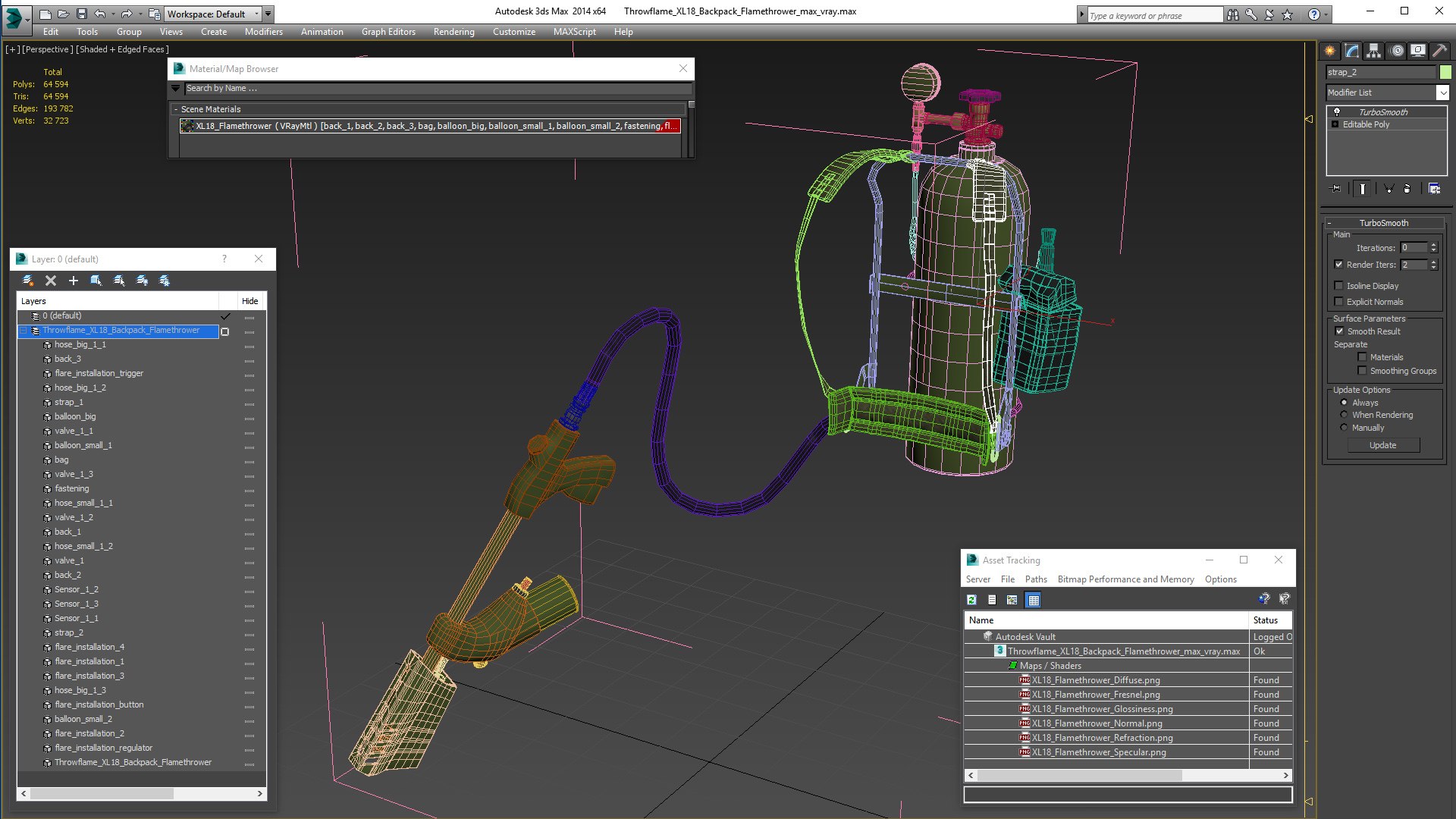The width and height of the screenshot is (1456, 819).
Task: Toggle the Isoline Display checkbox
Action: point(1339,286)
